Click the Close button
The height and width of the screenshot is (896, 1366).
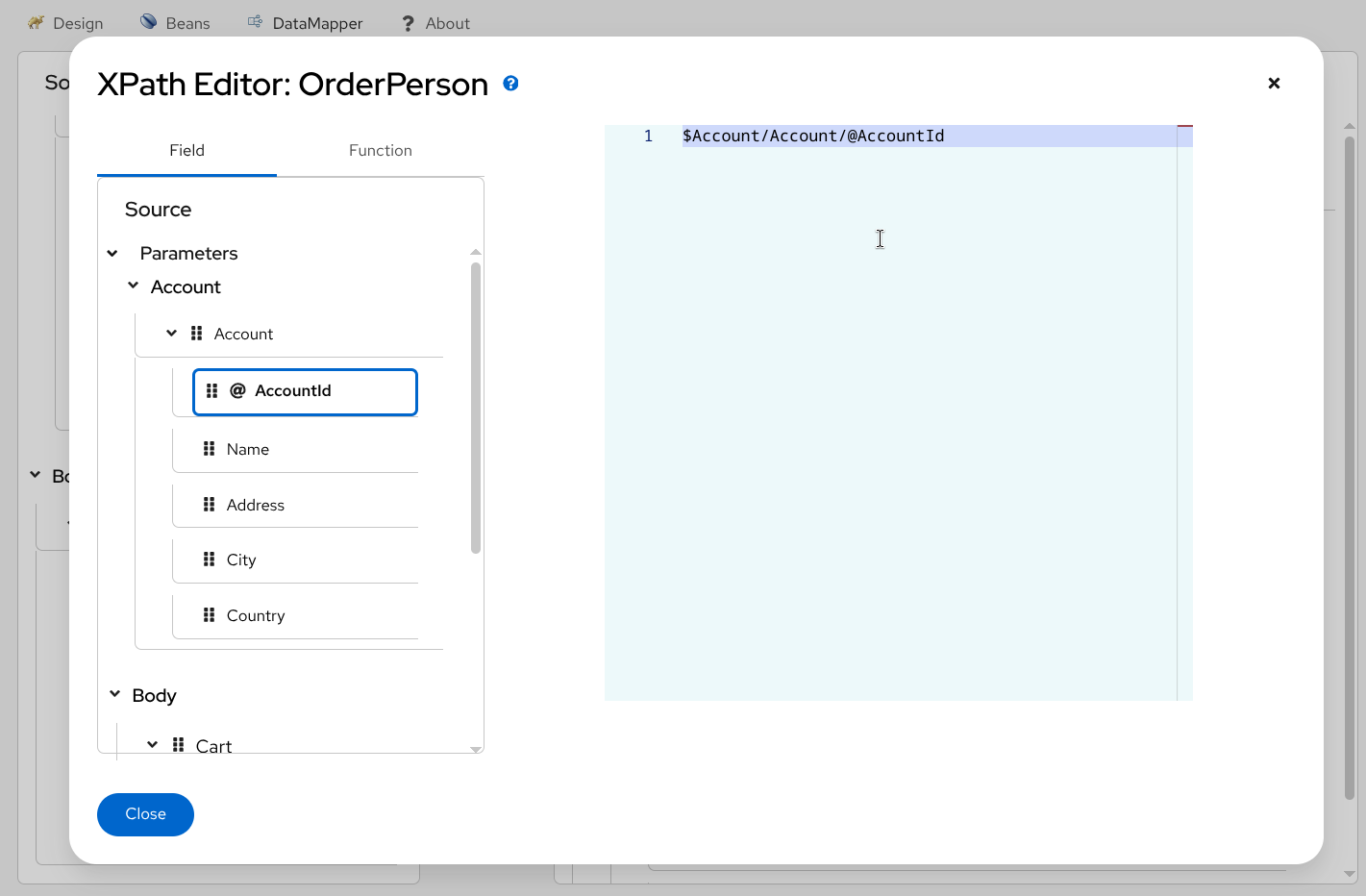145,814
